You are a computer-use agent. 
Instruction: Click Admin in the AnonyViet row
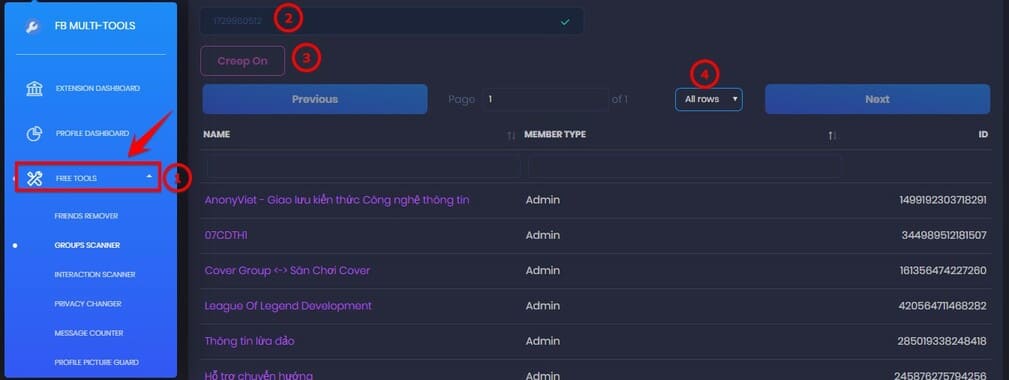pos(542,200)
